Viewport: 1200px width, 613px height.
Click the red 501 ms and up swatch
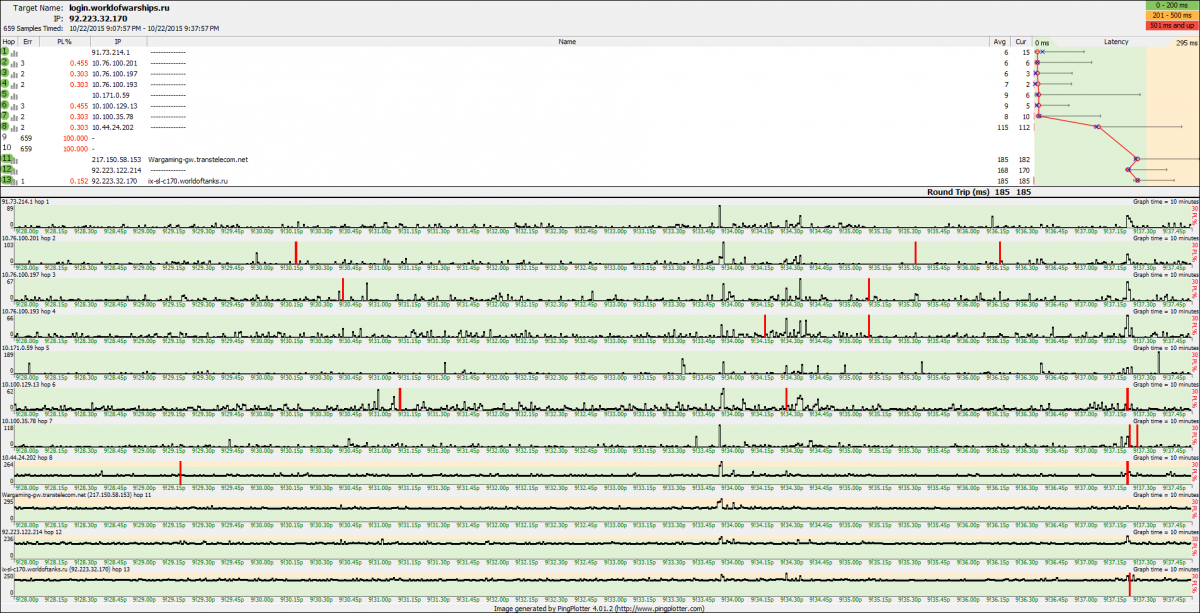[1171, 26]
